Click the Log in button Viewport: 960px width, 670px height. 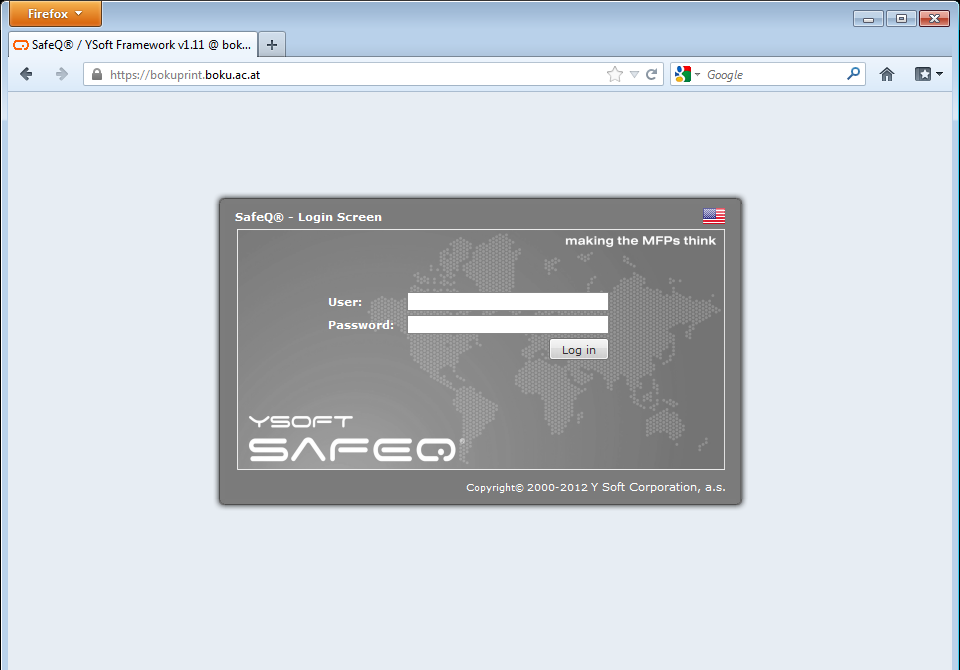tap(579, 350)
